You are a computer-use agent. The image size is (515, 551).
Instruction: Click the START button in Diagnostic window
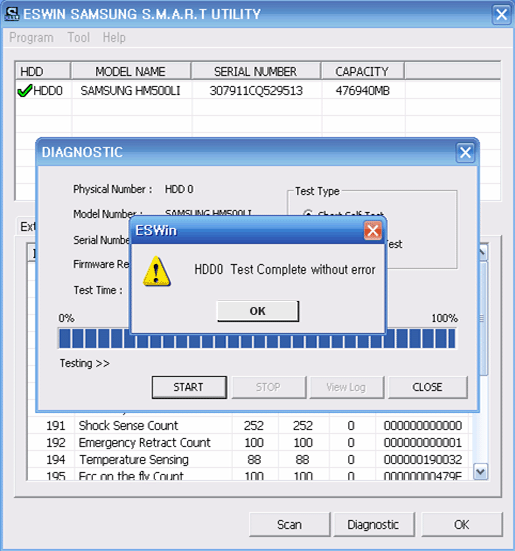189,387
